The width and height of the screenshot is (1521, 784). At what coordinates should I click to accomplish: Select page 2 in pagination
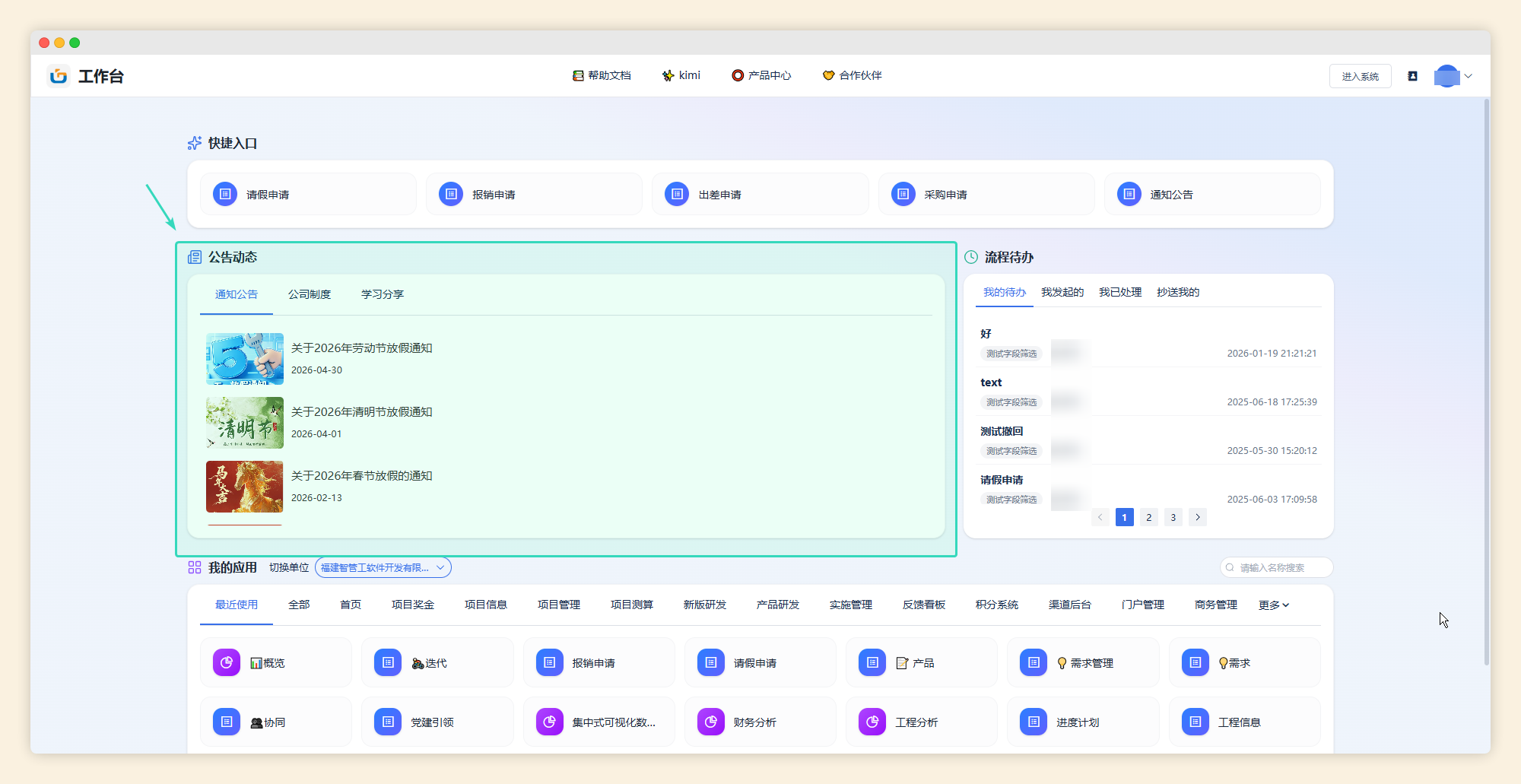pos(1148,517)
